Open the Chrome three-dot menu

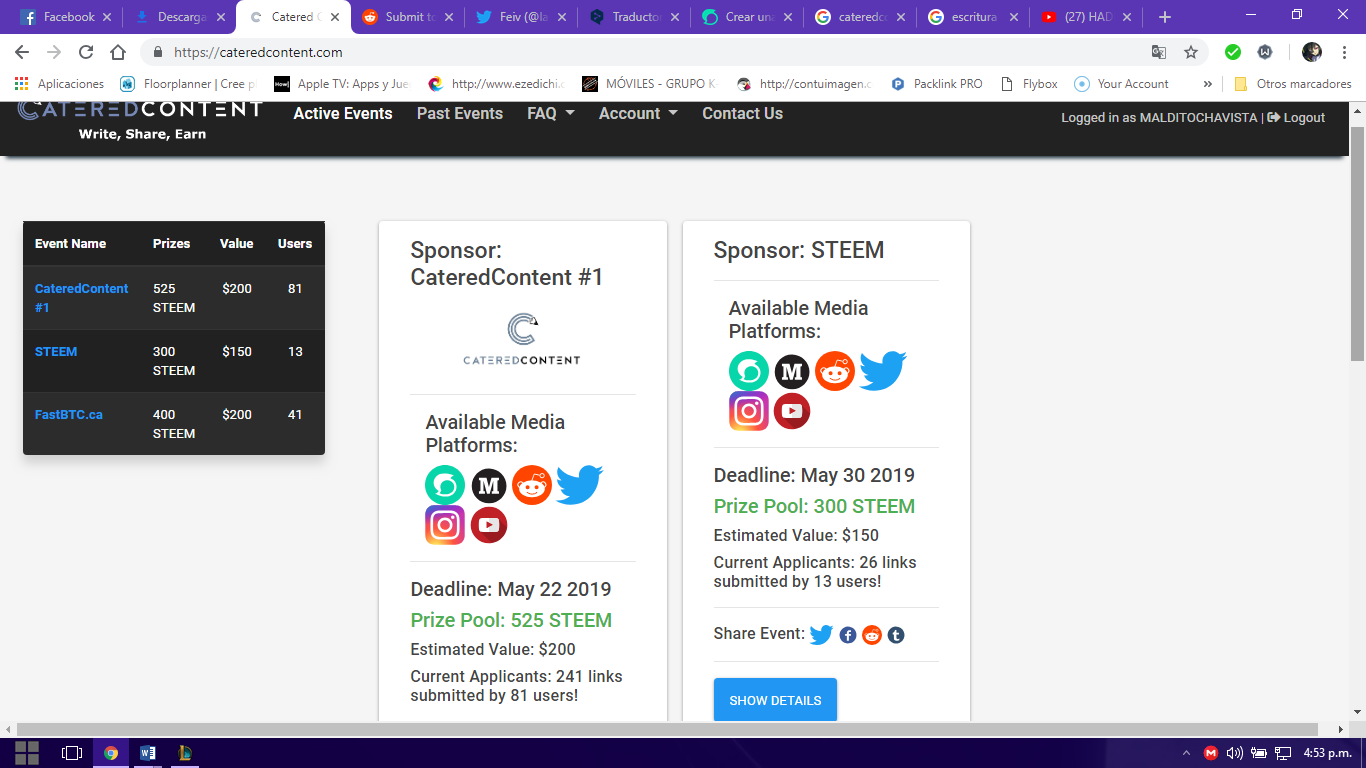tap(1345, 52)
